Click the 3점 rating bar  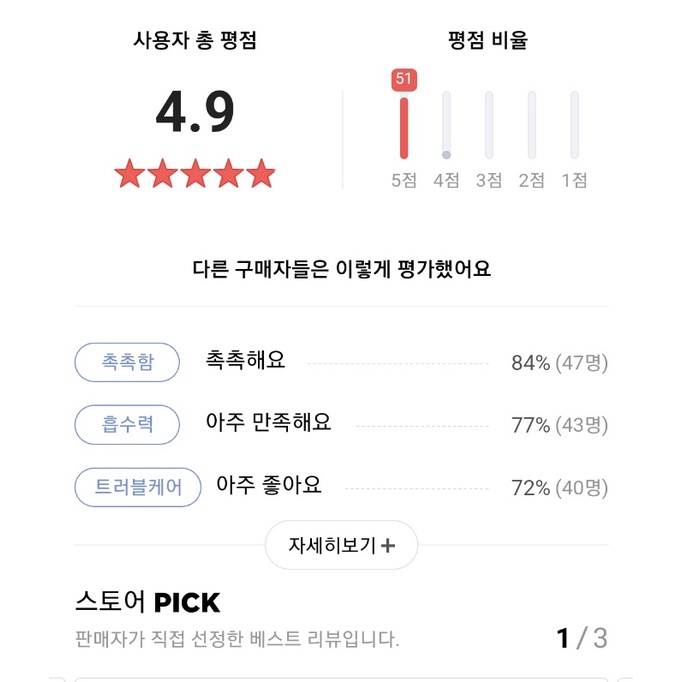tap(489, 126)
